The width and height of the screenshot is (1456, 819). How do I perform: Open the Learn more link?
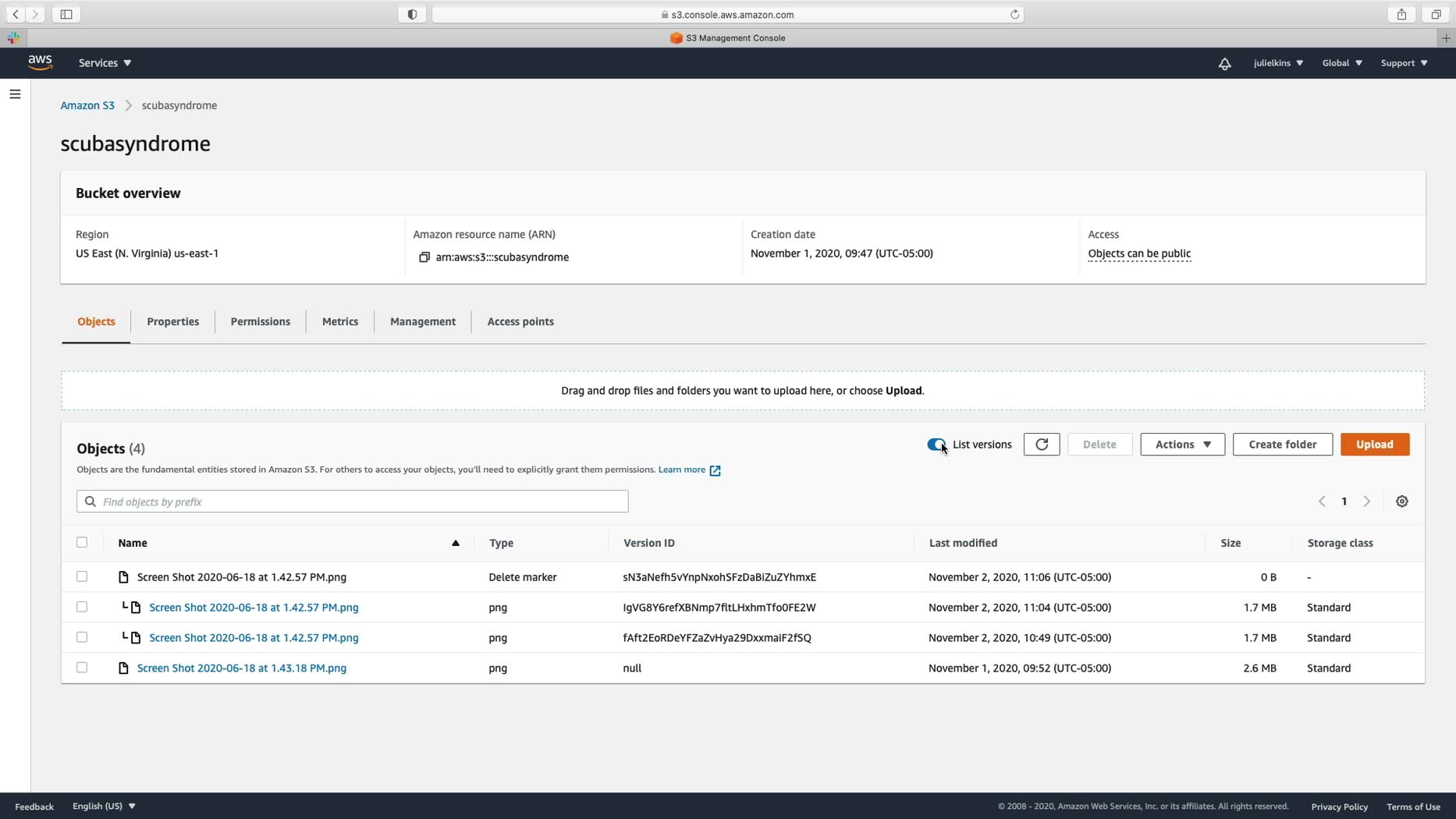[x=681, y=470]
